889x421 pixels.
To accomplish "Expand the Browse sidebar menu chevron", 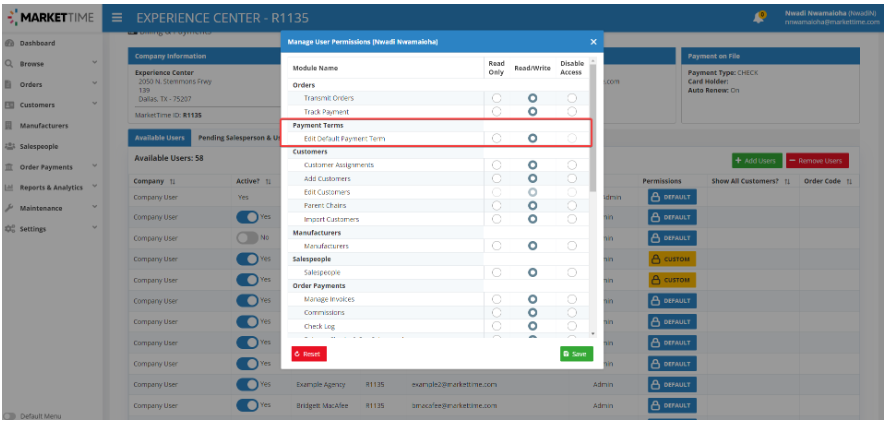I will 95,63.
